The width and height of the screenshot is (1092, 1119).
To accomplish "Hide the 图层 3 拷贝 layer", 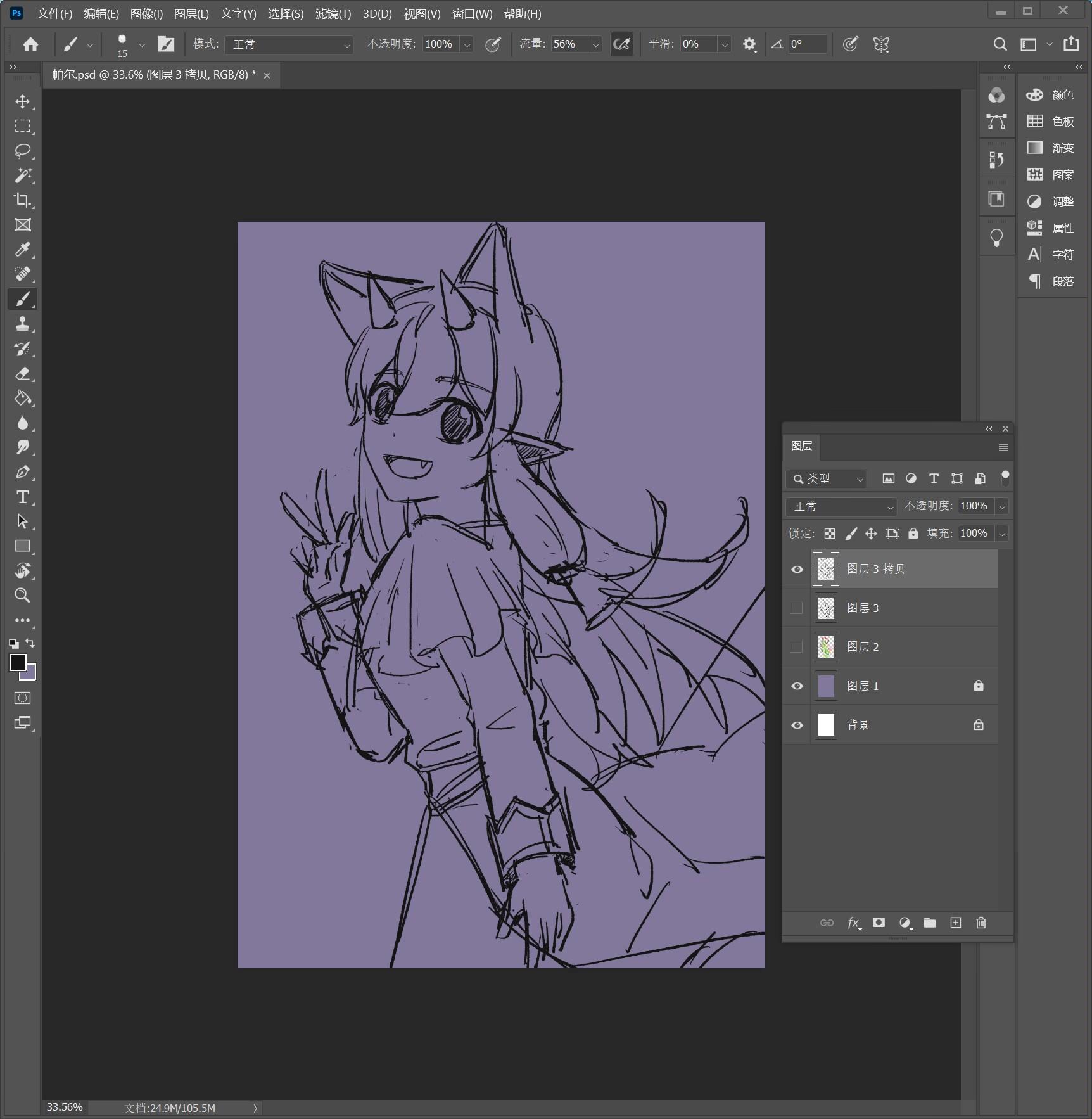I will click(x=797, y=569).
